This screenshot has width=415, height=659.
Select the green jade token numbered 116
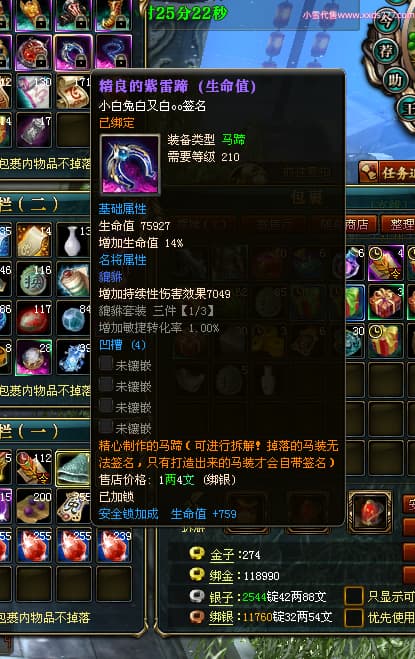click(34, 279)
